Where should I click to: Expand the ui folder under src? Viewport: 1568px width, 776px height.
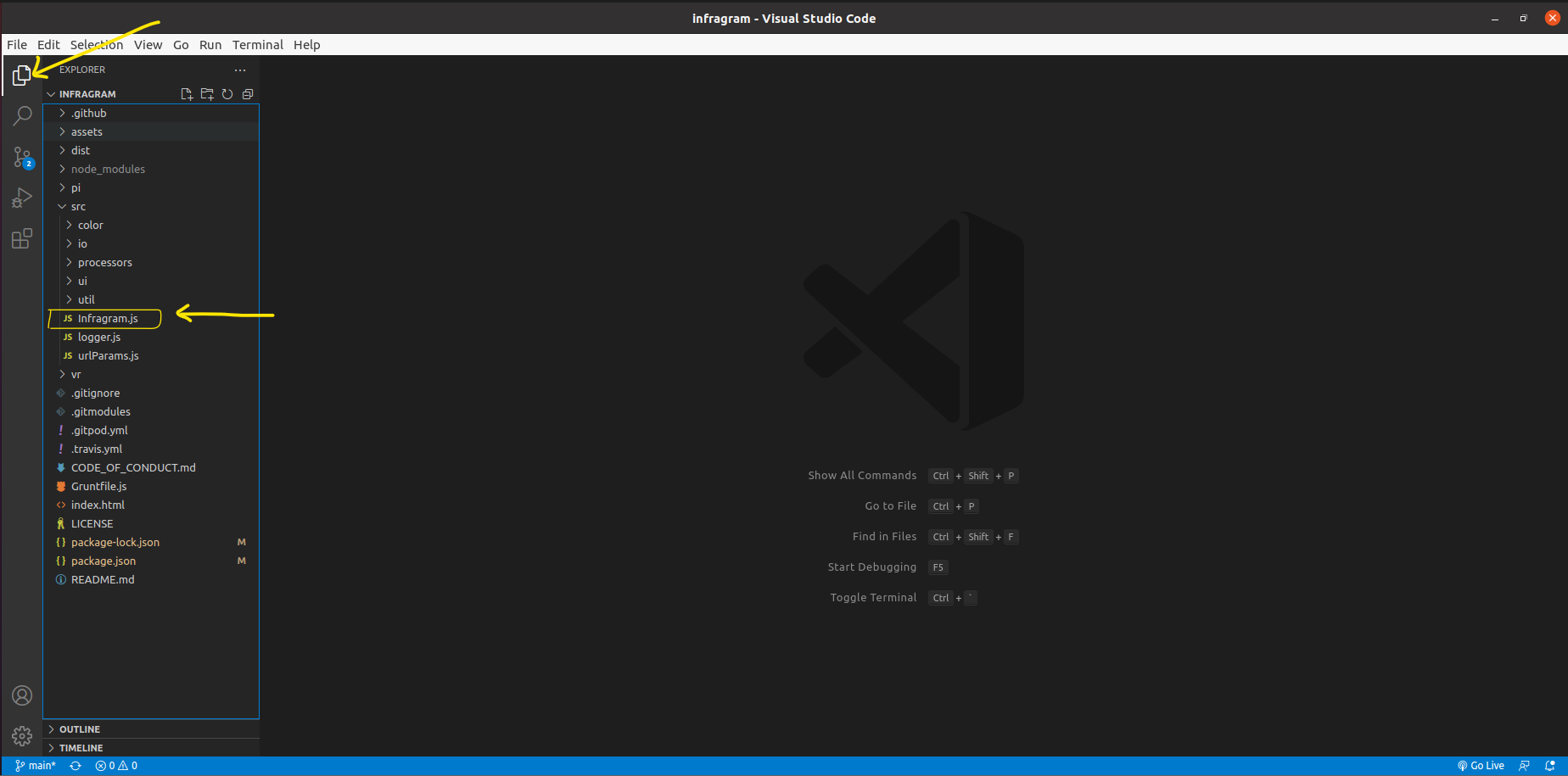(x=151, y=282)
